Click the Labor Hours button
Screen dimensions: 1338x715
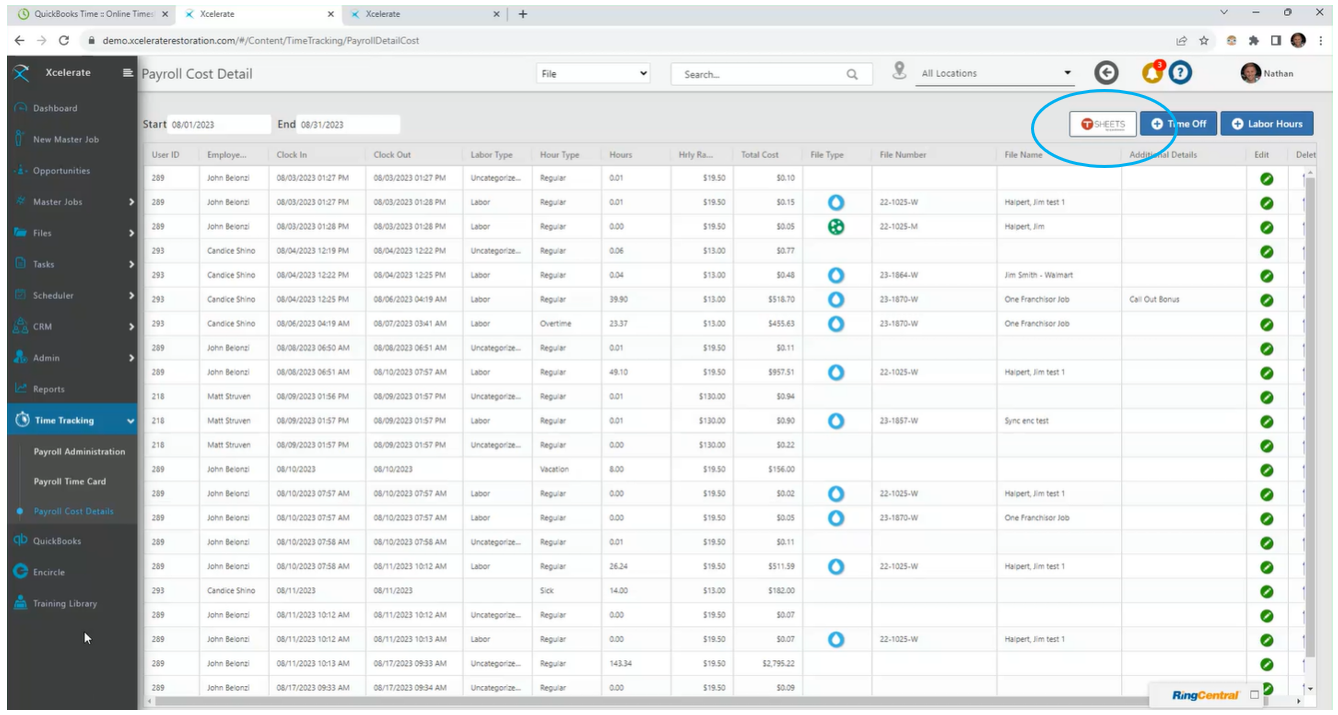[1267, 123]
